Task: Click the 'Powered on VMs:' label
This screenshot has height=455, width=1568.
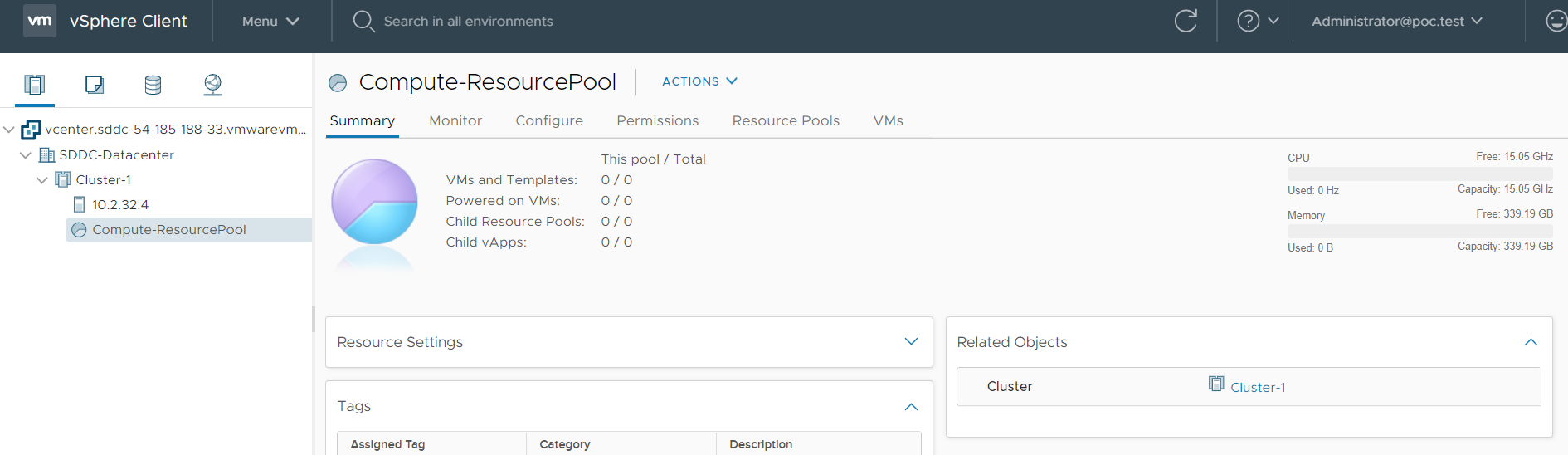Action: [503, 201]
